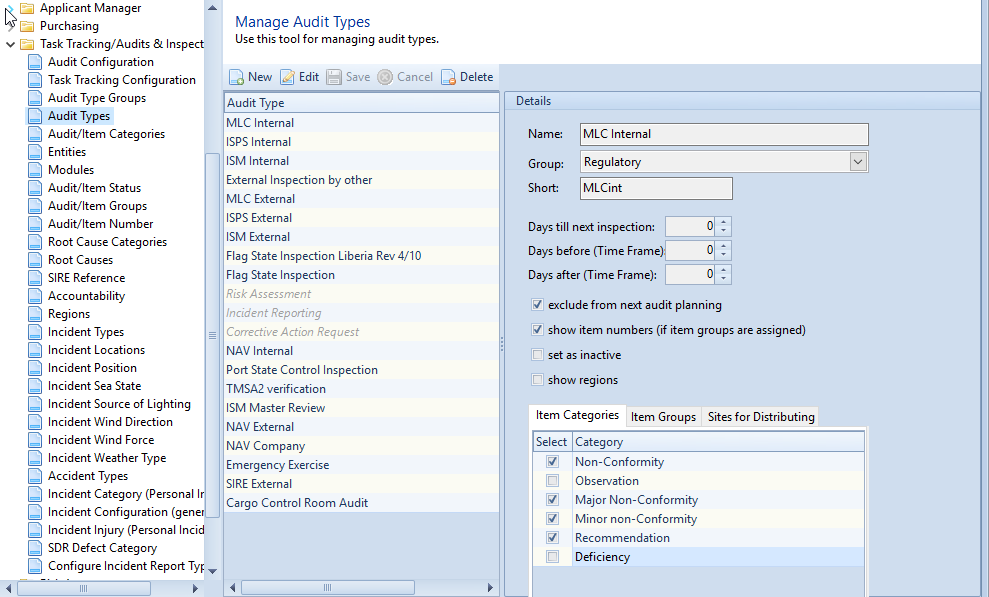Click the Incident Sea State page icon
Viewport: 989px width, 597px height.
pyautogui.click(x=35, y=386)
